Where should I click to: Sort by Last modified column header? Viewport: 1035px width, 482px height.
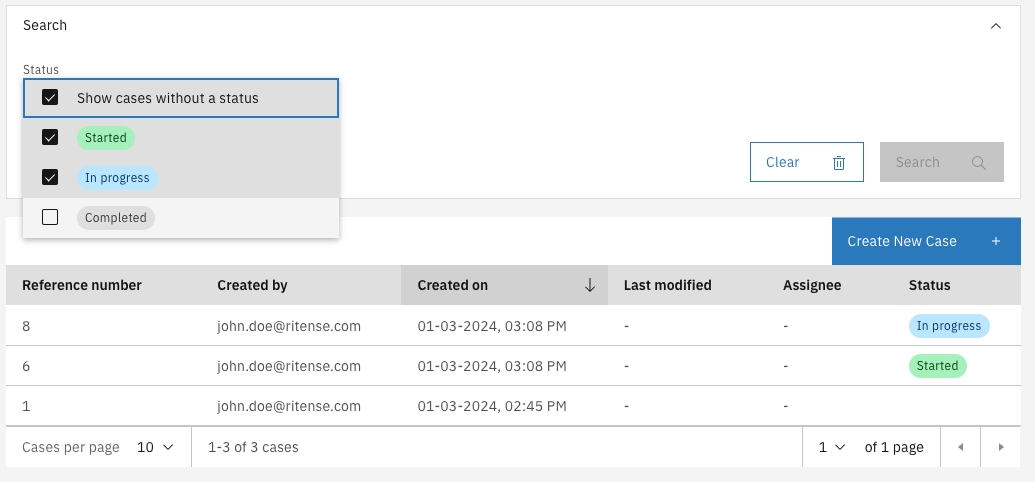pyautogui.click(x=667, y=285)
